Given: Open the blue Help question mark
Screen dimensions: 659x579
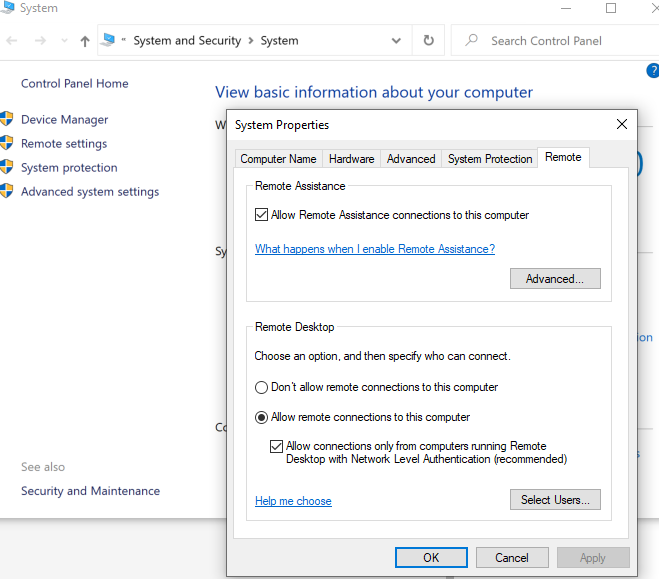Looking at the screenshot, I should pos(653,71).
